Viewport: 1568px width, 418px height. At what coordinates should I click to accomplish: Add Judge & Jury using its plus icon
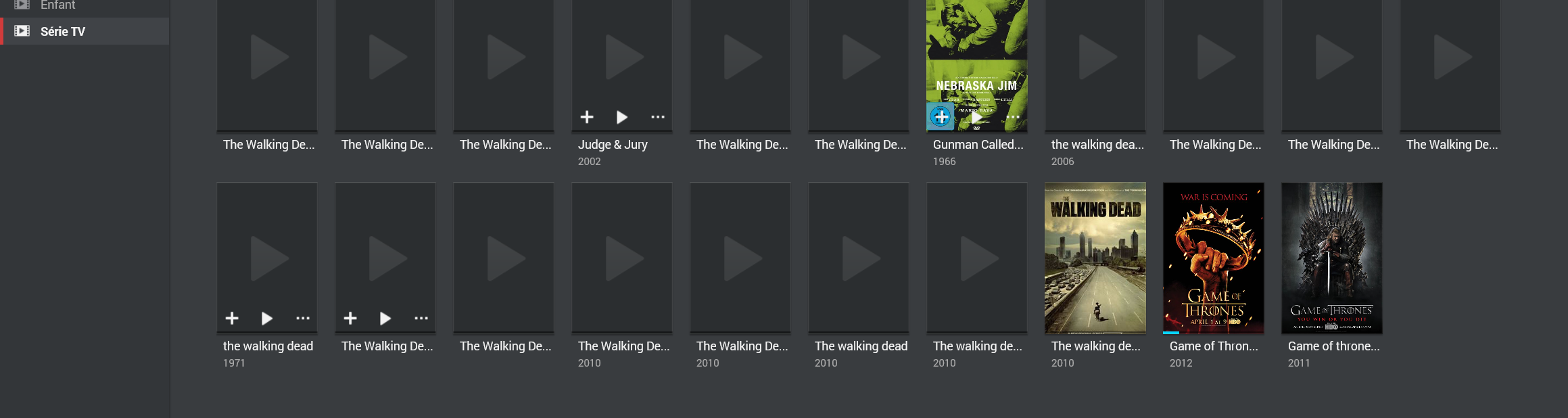587,117
